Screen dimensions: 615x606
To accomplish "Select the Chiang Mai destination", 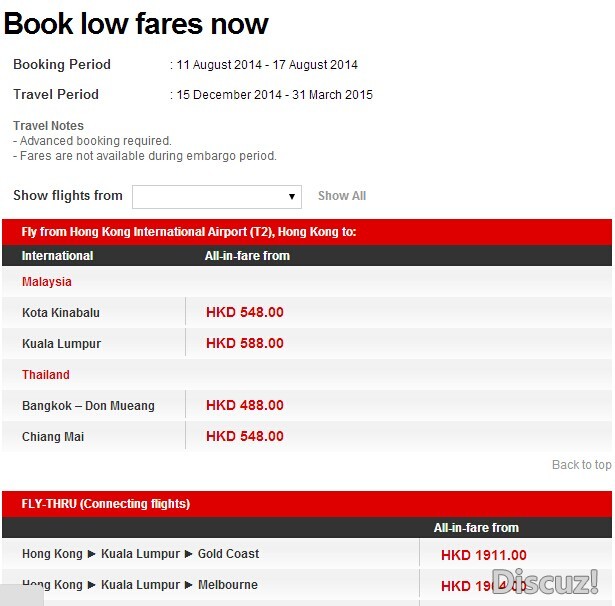I will coord(53,437).
